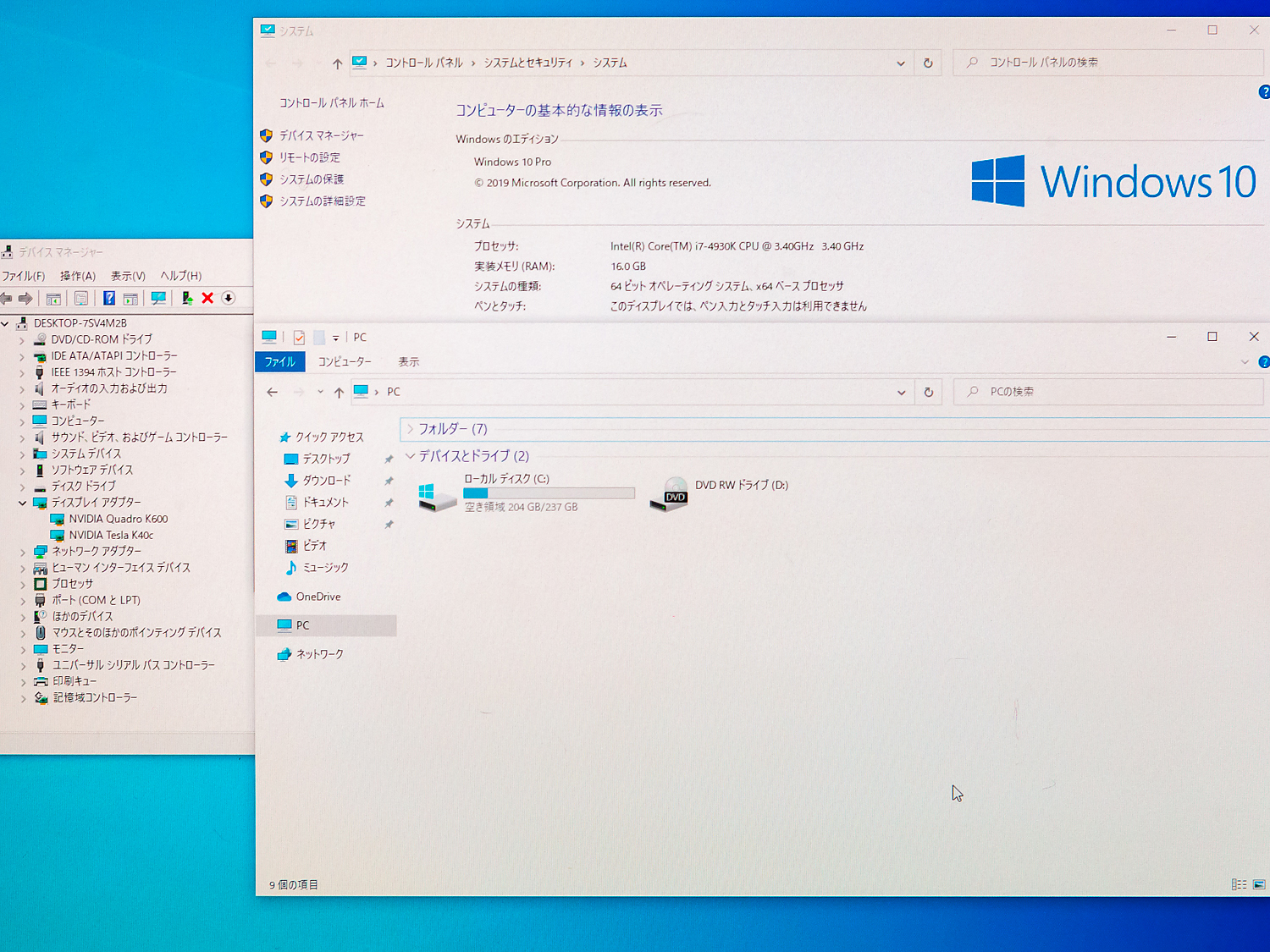Viewport: 1270px width, 952px height.
Task: Toggle the console tree icon in Device Manager toolbar
Action: (53, 298)
